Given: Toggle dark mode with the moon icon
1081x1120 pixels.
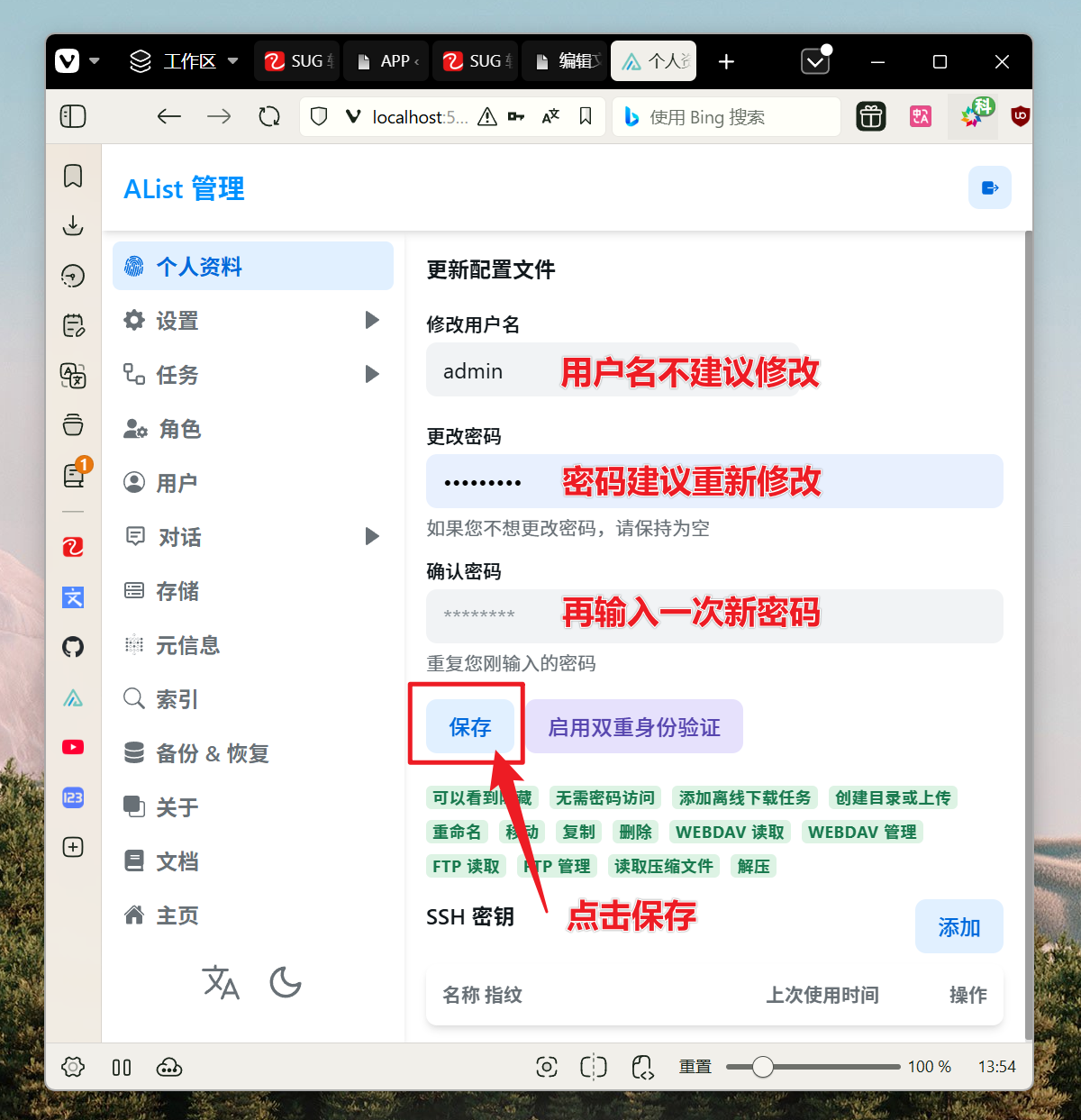Looking at the screenshot, I should 286,983.
